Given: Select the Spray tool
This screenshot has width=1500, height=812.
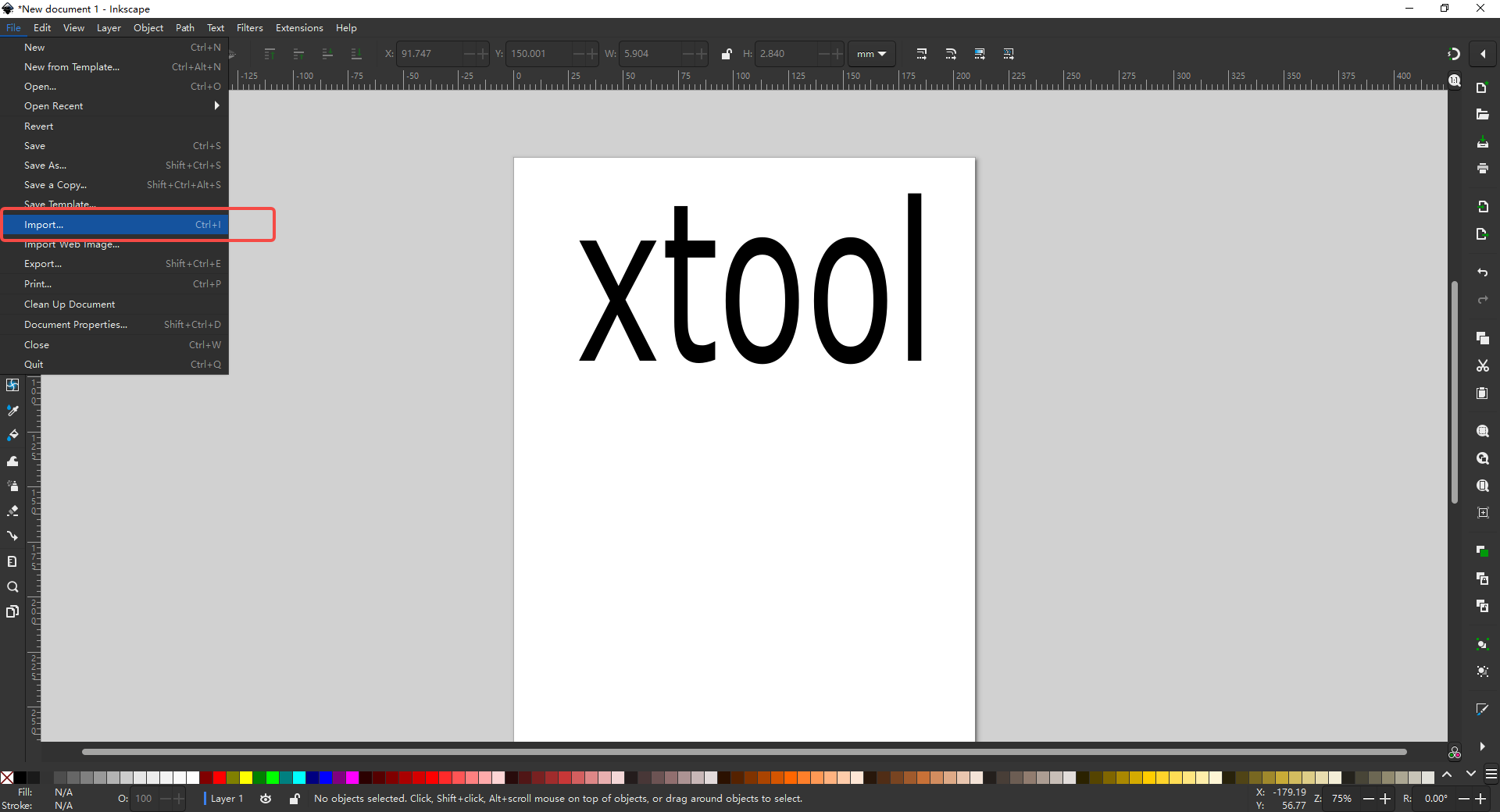Looking at the screenshot, I should click(12, 486).
